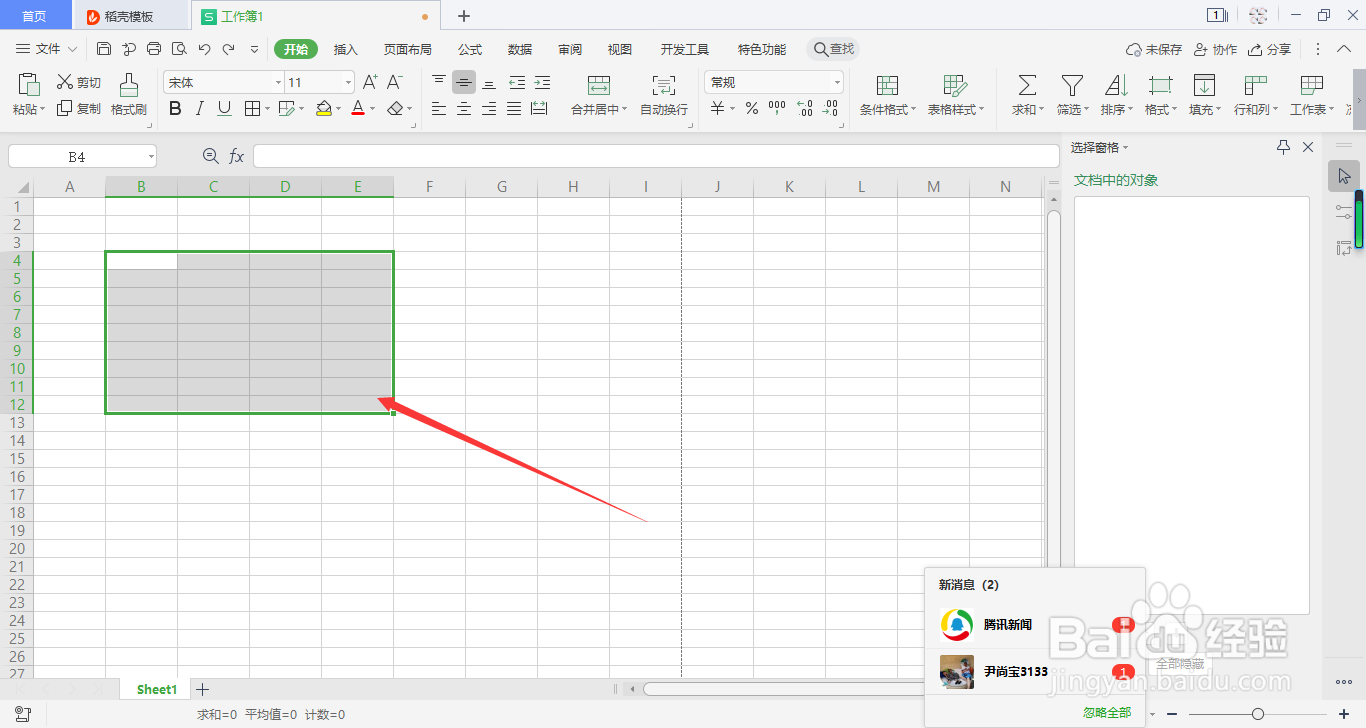Pin the selection pane (选择窗格)
This screenshot has height=728, width=1366.
[x=1284, y=147]
